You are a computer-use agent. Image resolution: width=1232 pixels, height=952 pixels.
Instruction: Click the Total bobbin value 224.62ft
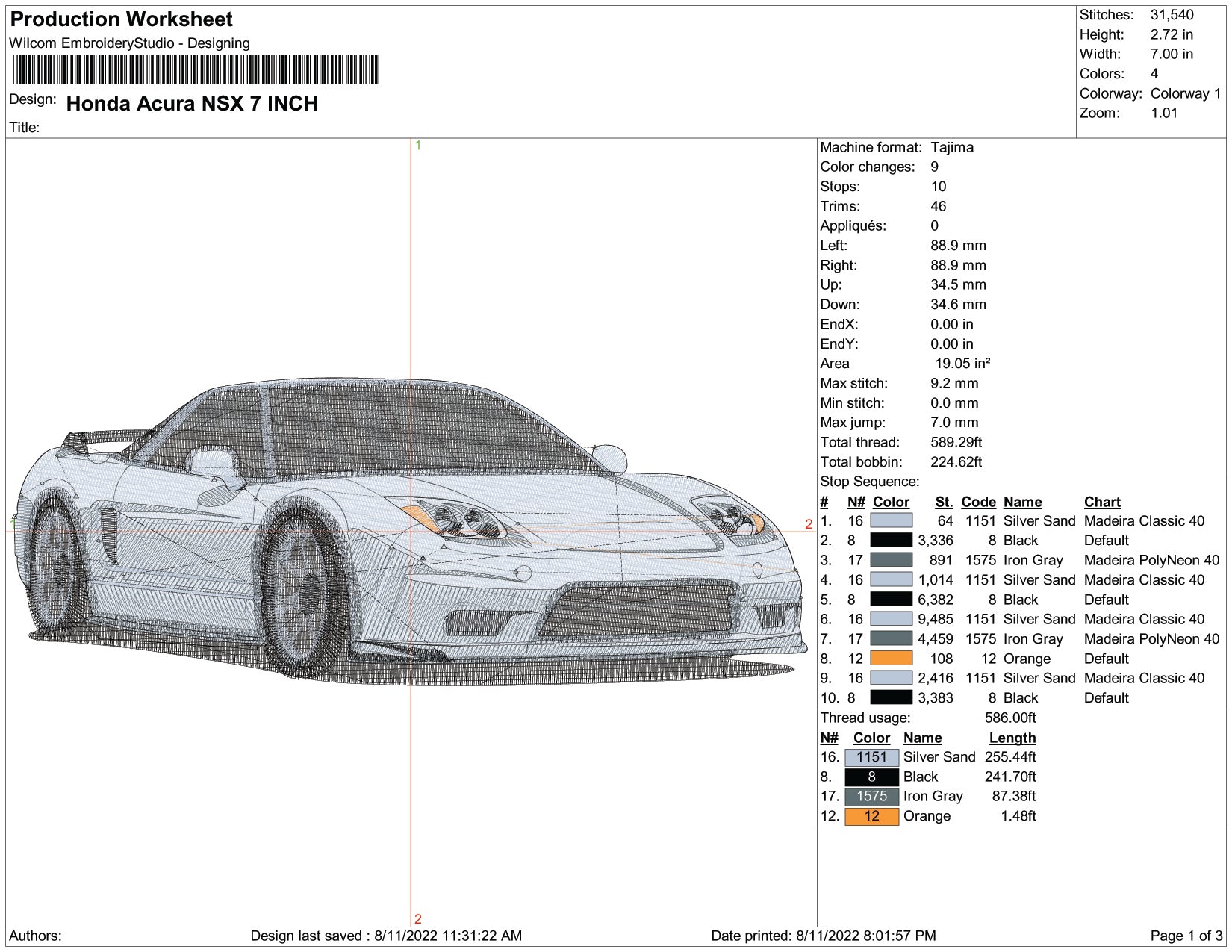pyautogui.click(x=956, y=461)
